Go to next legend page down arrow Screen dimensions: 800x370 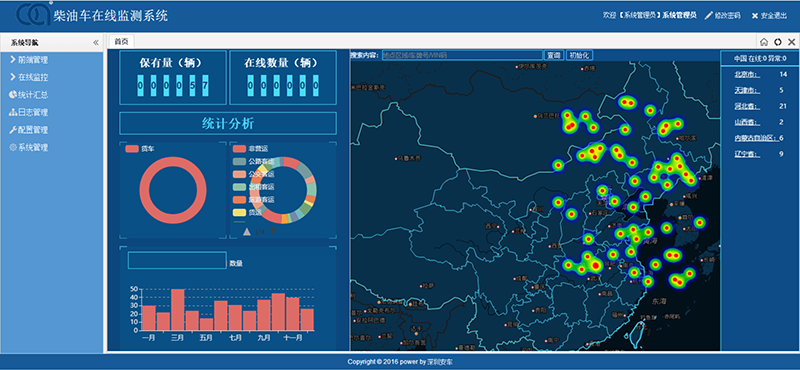(273, 231)
